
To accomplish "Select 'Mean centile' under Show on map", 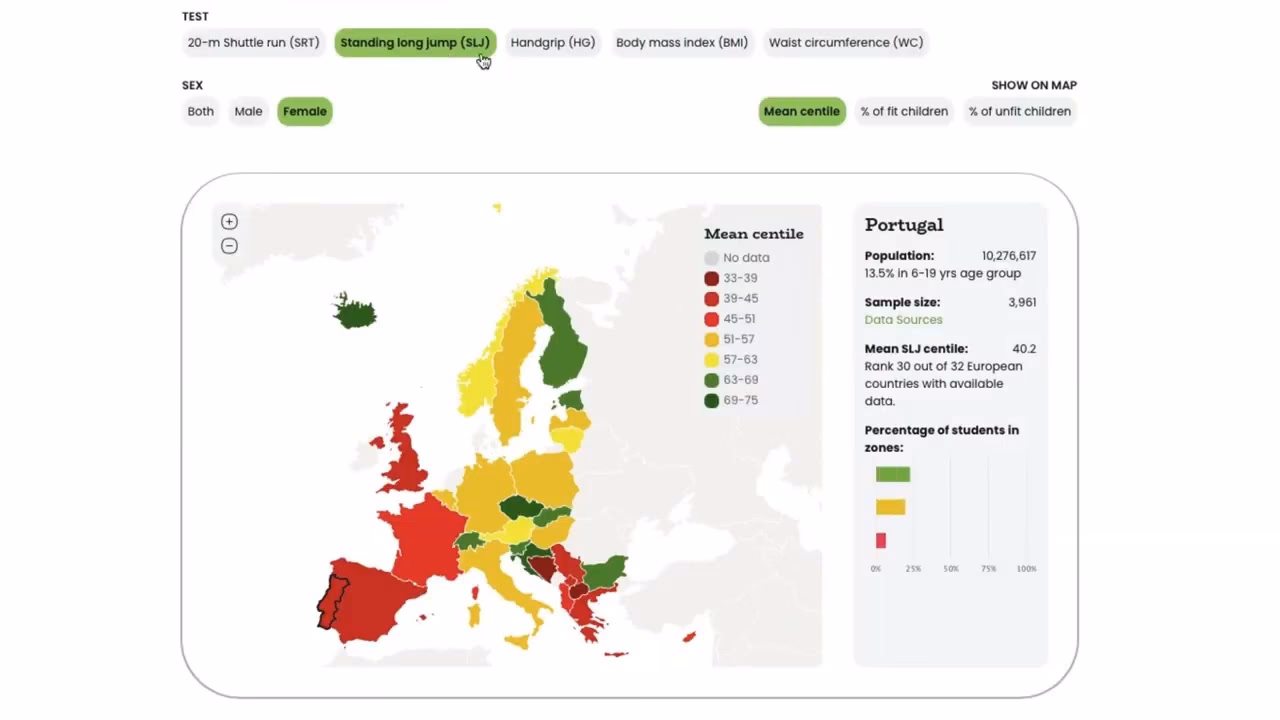I will 802,111.
